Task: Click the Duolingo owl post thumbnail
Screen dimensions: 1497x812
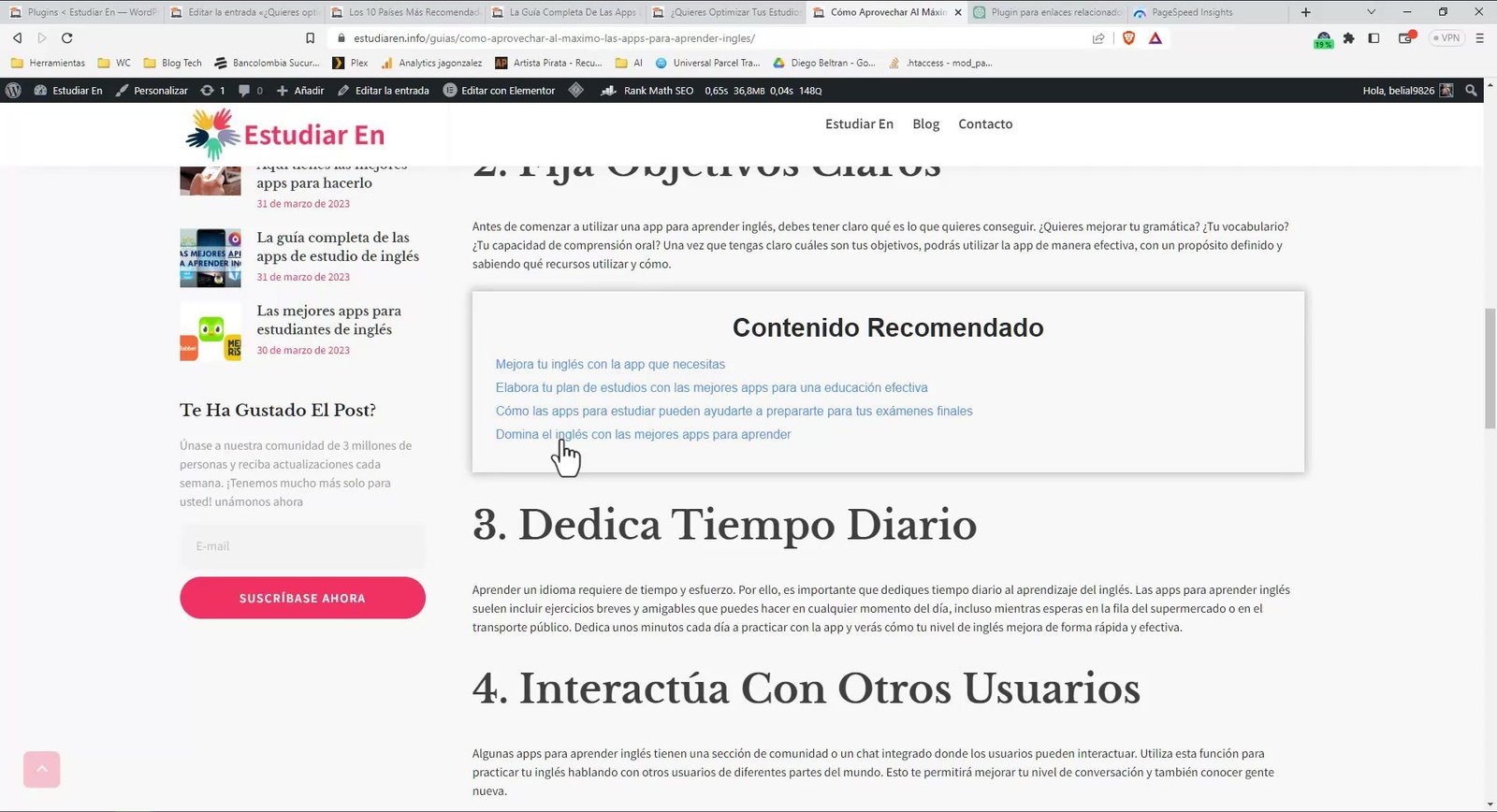Action: (x=211, y=331)
